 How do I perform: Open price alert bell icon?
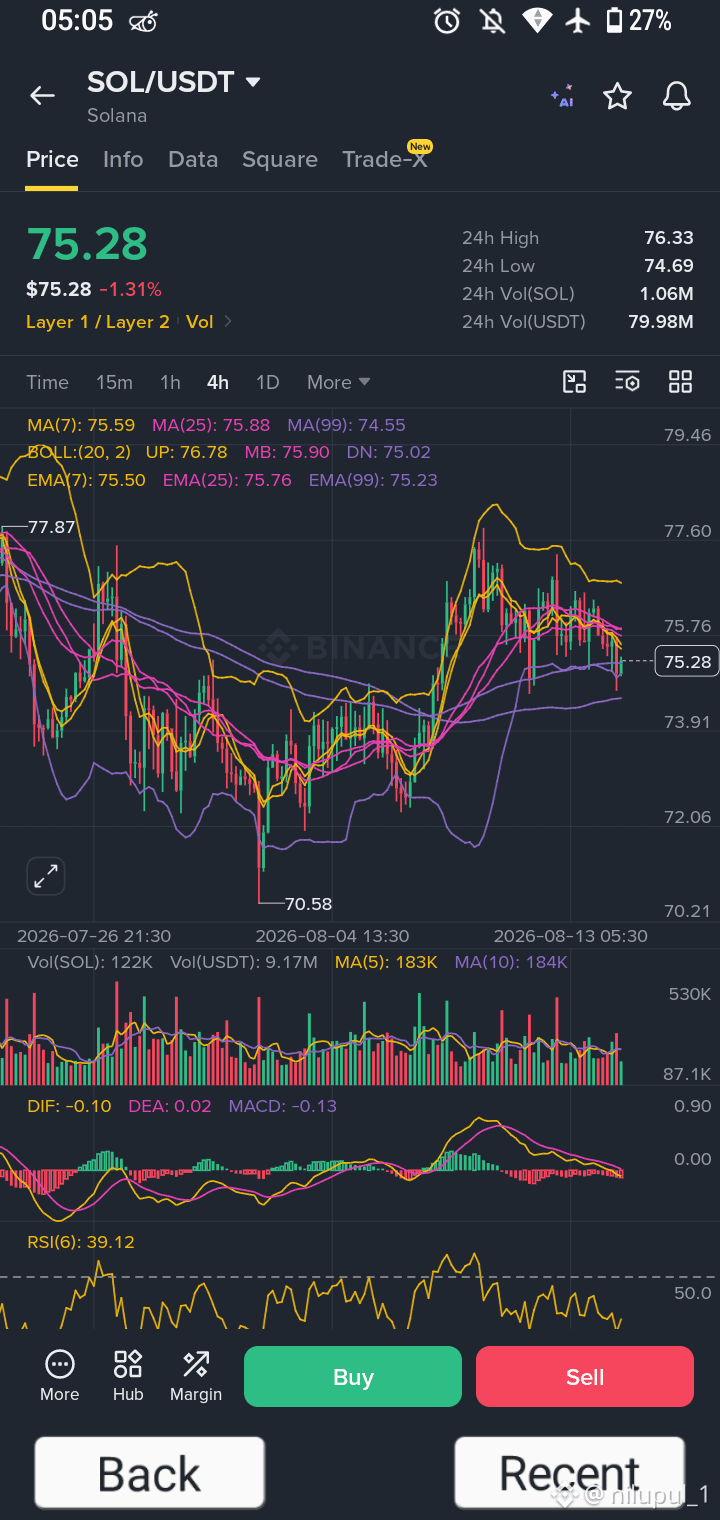677,96
